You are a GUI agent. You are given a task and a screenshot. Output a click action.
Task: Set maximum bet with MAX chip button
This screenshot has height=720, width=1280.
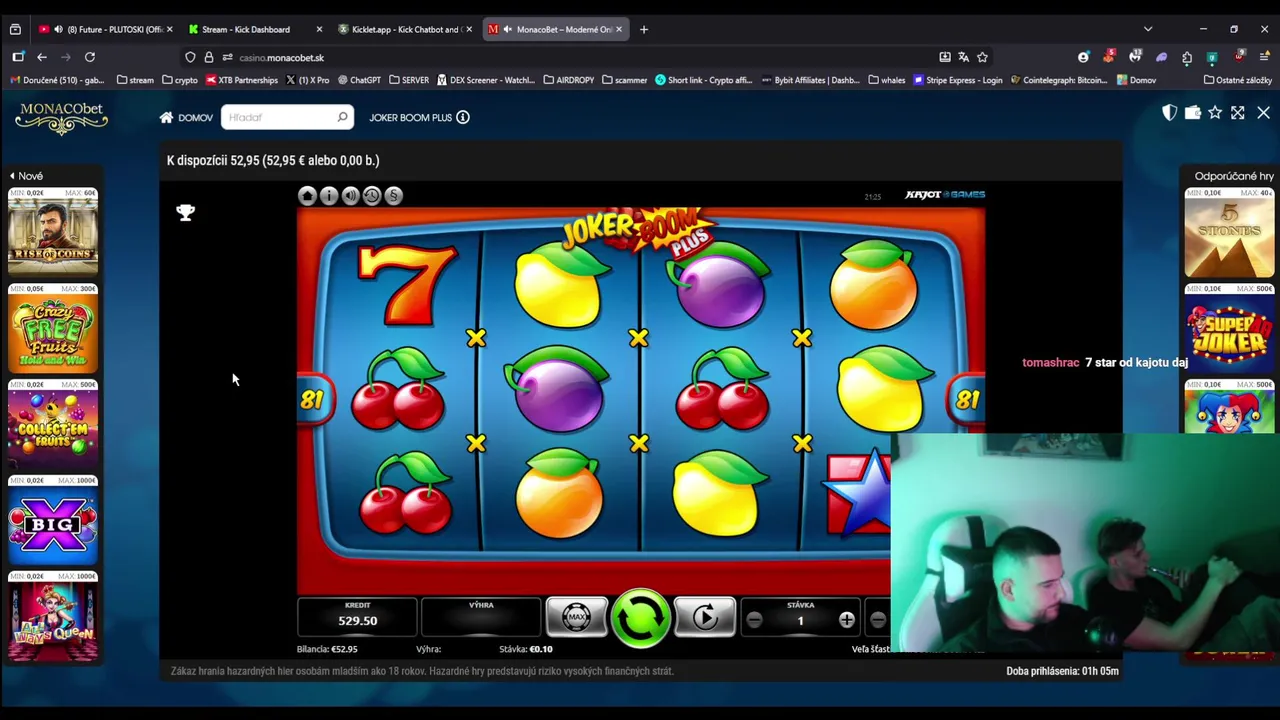576,617
